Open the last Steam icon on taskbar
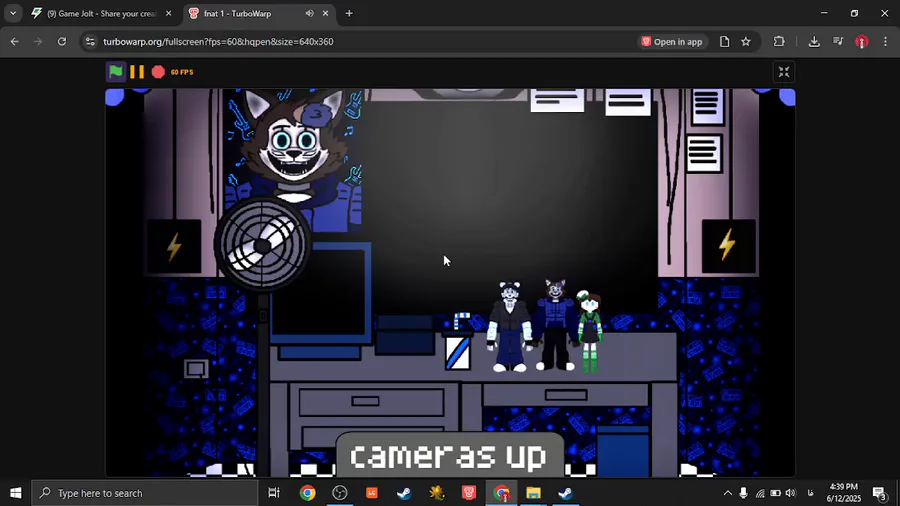Image resolution: width=900 pixels, height=506 pixels. click(x=565, y=493)
